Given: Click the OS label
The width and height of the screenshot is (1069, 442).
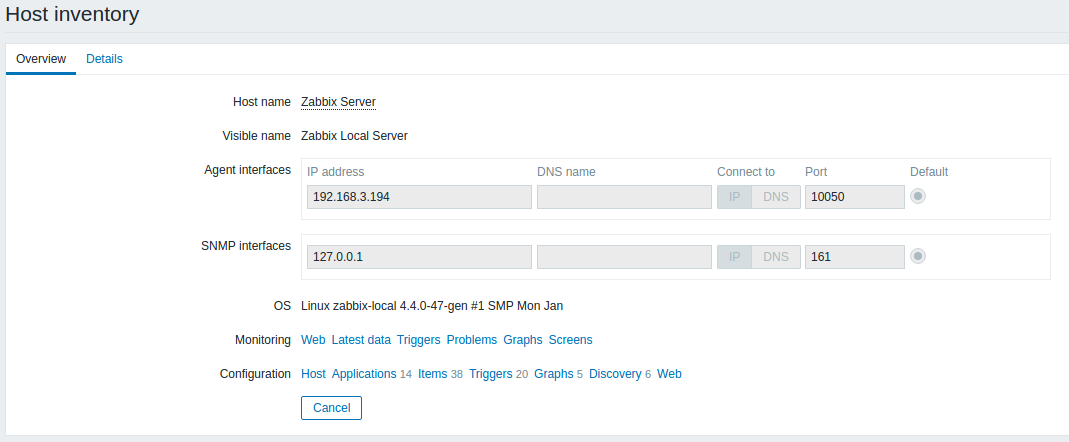Looking at the screenshot, I should click(x=282, y=306).
